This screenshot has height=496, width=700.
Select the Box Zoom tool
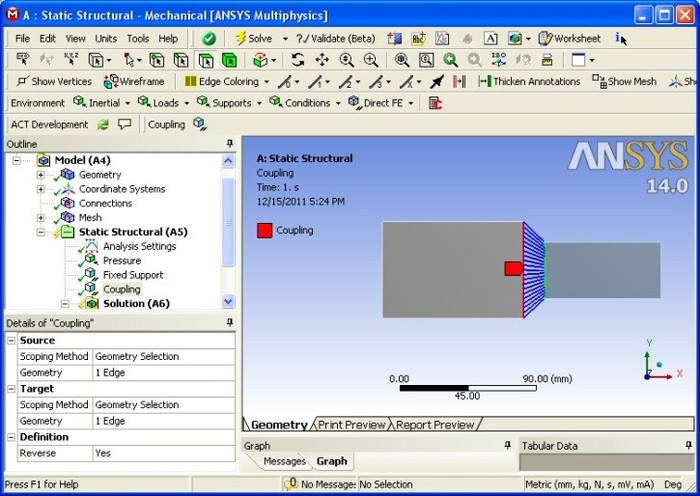pyautogui.click(x=371, y=60)
